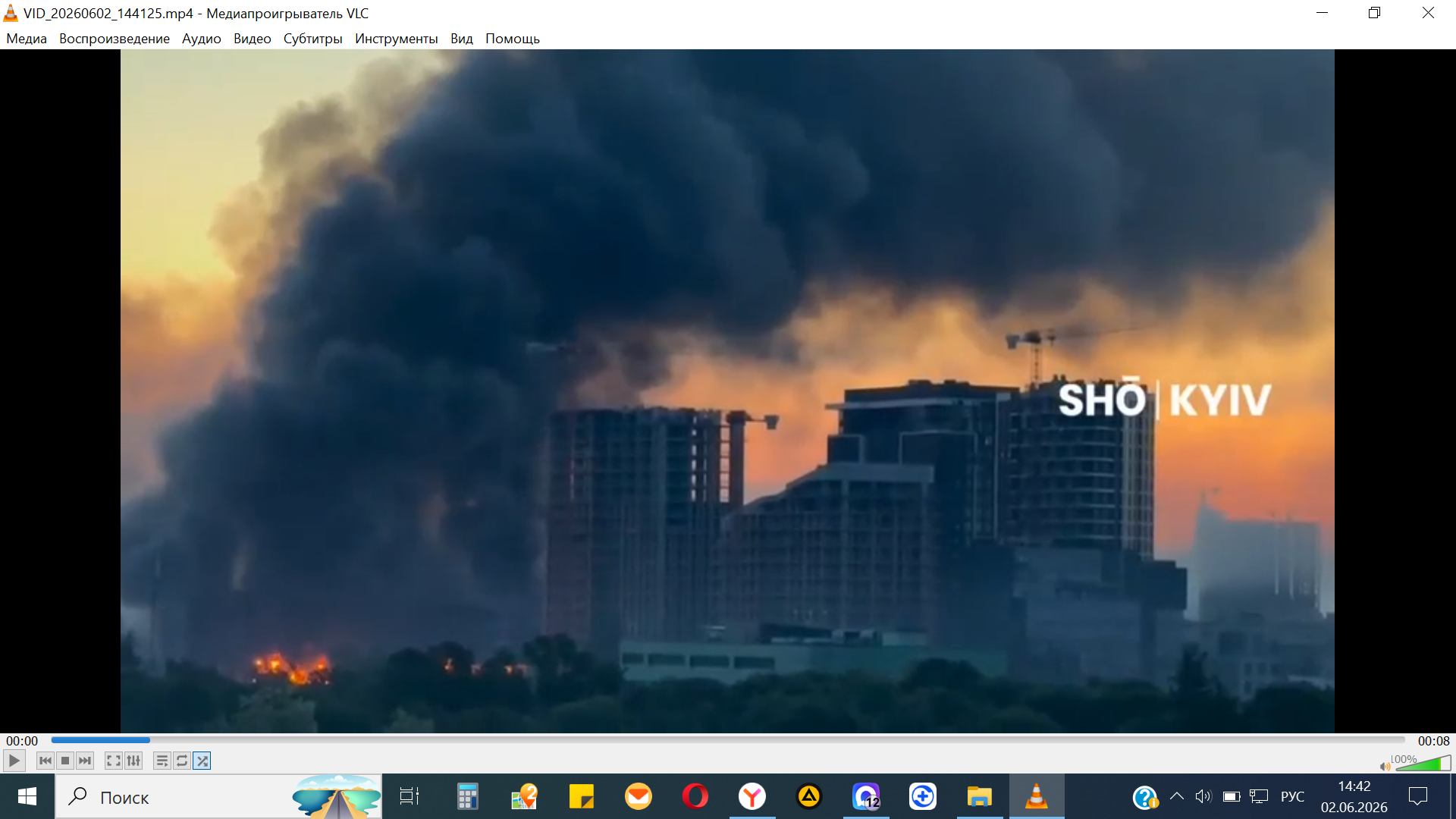1456x819 pixels.
Task: Expand the Воспроизведение menu
Action: tap(115, 39)
